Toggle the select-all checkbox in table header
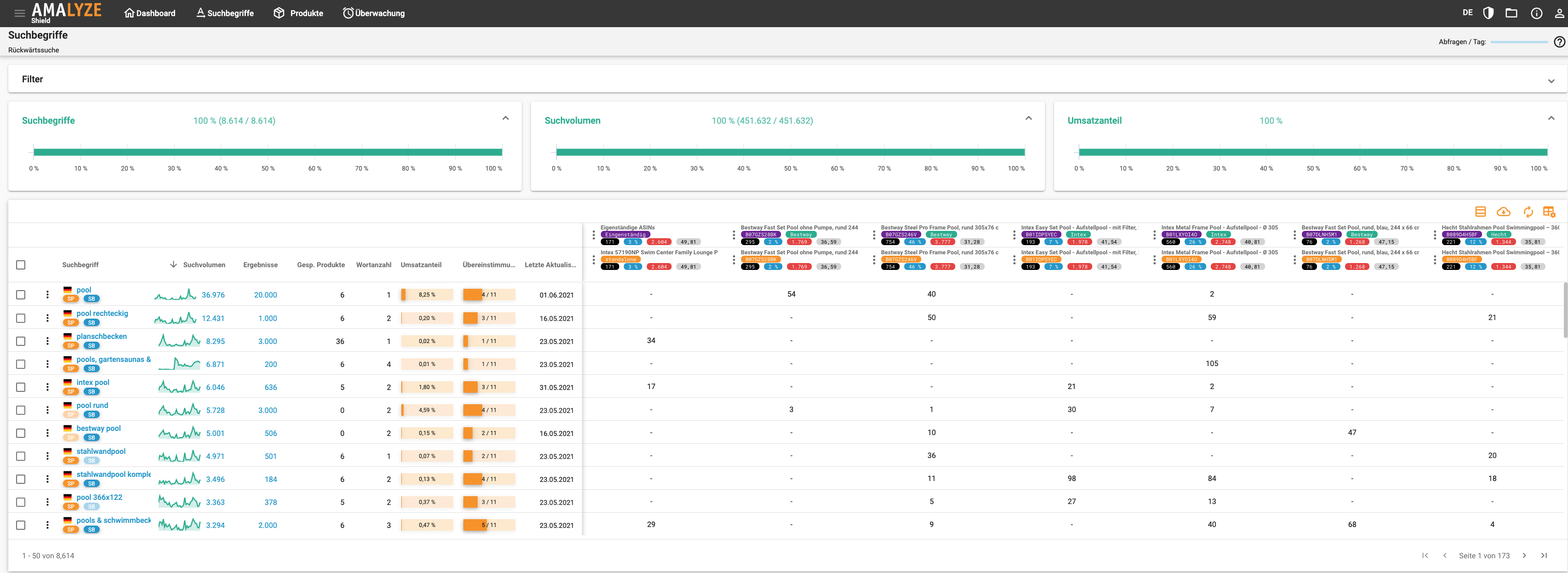Image resolution: width=1568 pixels, height=573 pixels. [x=21, y=265]
